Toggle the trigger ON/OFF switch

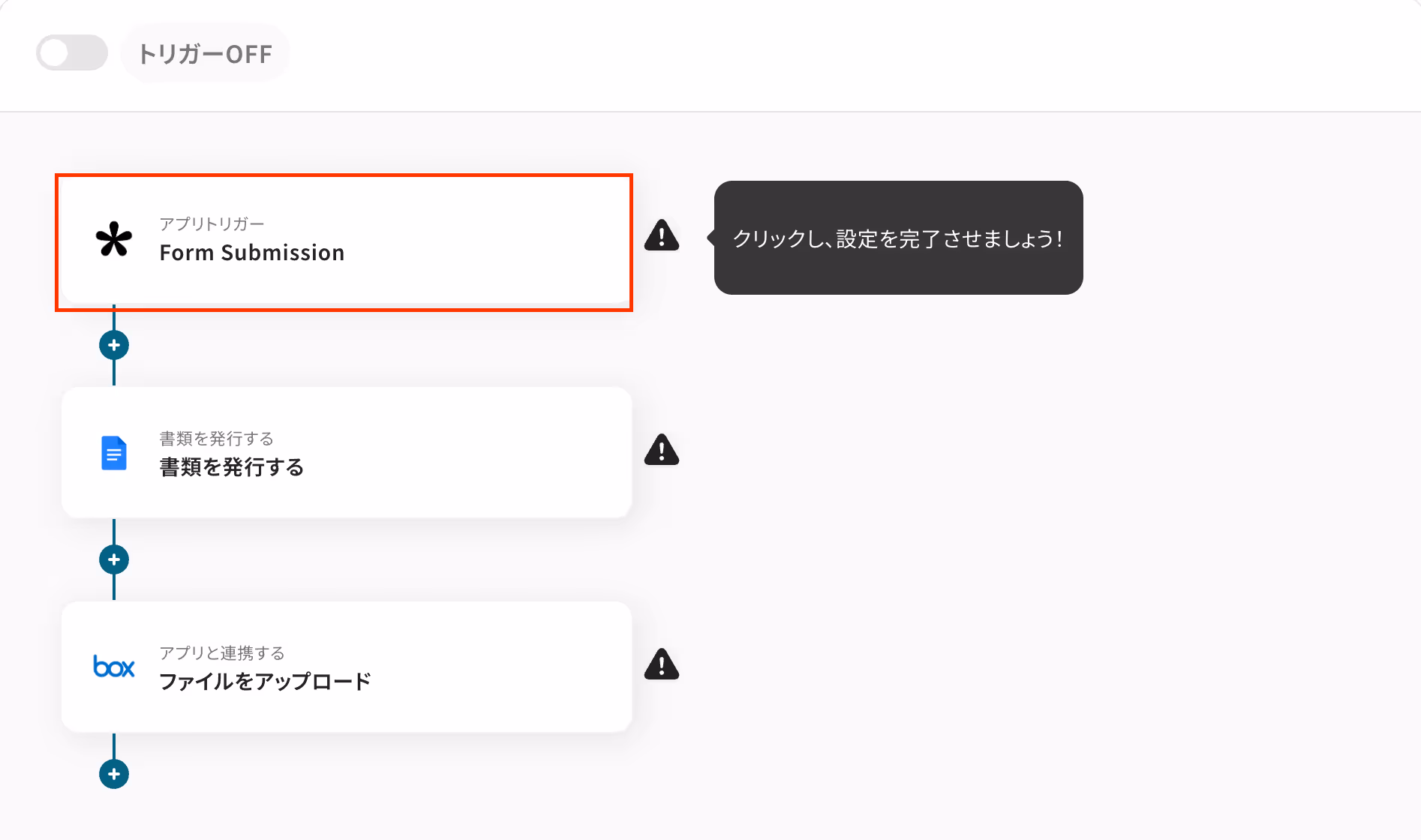[72, 53]
